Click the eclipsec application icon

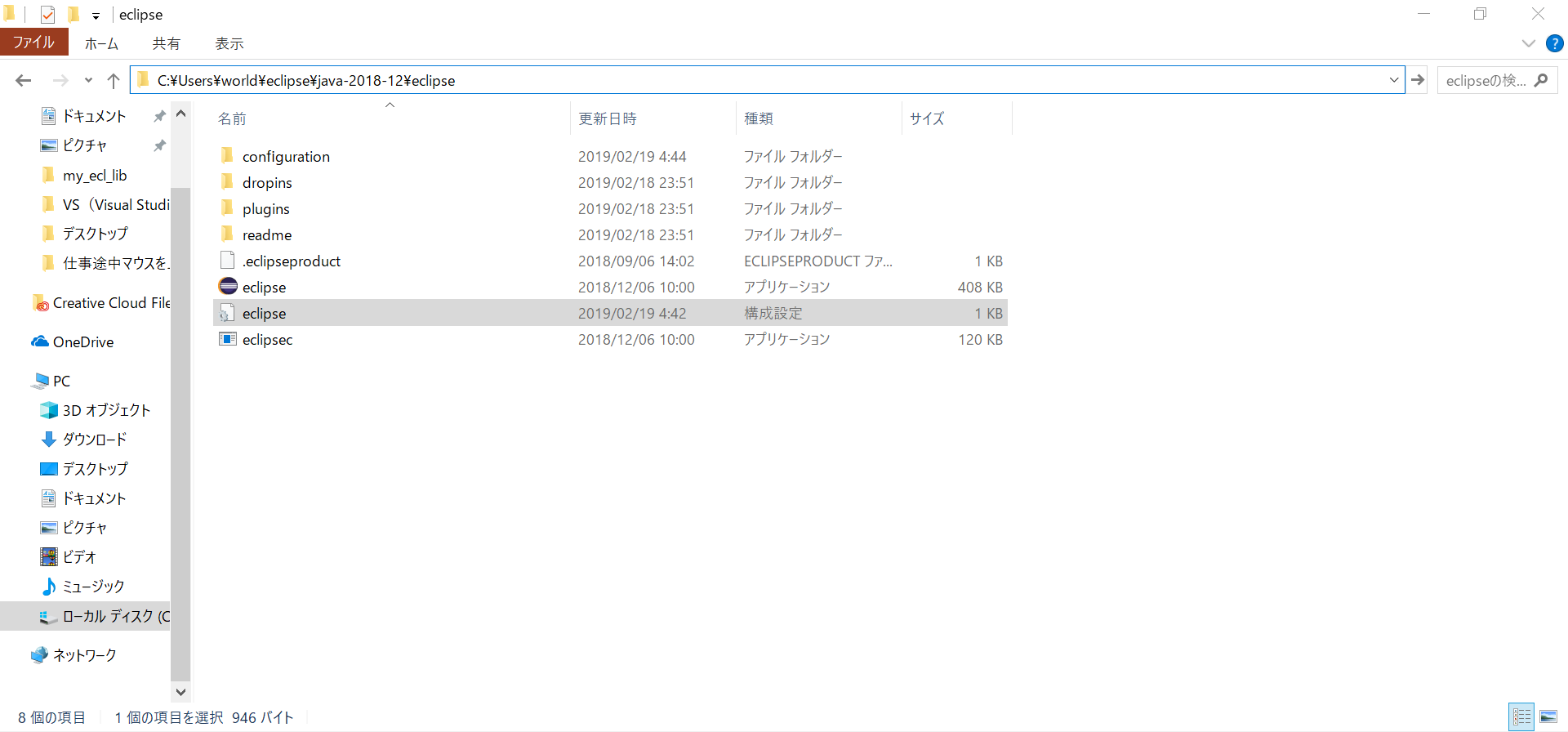[x=228, y=339]
